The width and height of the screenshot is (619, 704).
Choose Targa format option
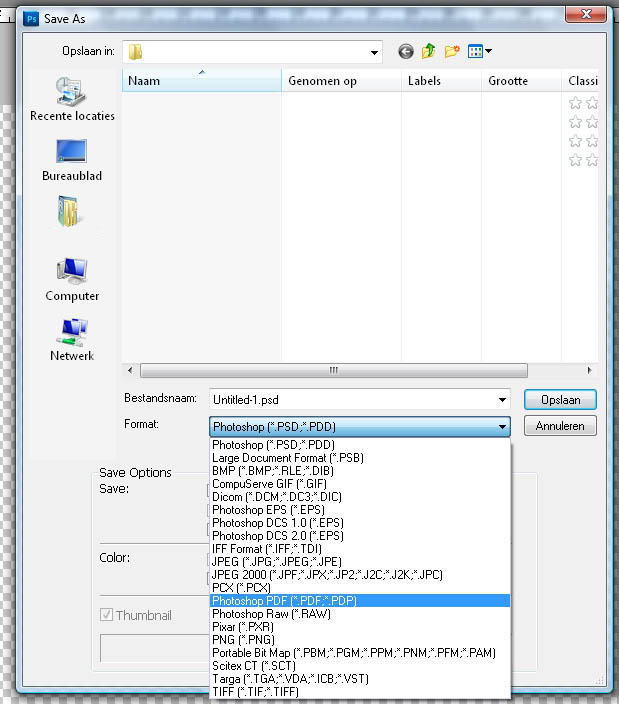coord(360,679)
